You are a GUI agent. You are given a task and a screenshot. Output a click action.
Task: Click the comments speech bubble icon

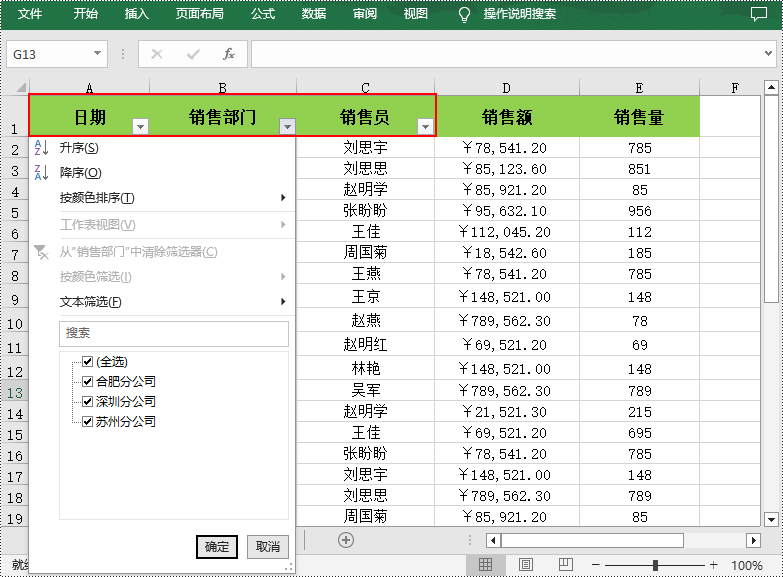[x=759, y=14]
